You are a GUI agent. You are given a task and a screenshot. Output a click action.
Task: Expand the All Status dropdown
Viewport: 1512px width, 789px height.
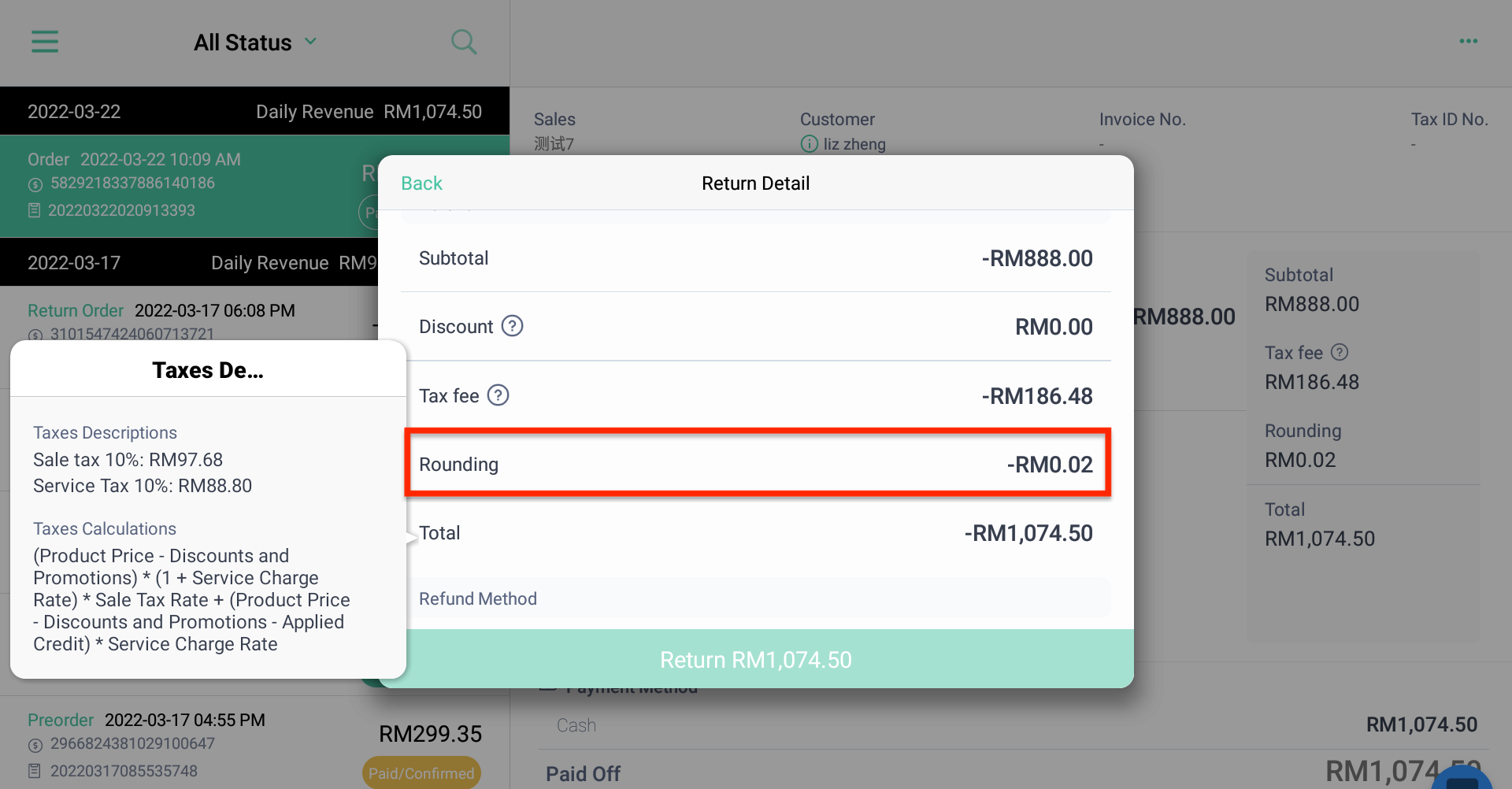tap(255, 43)
